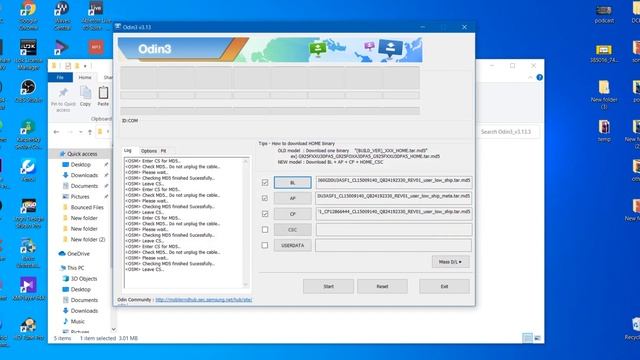Viewport: 640px width, 360px height.
Task: Select Pictures under Quick access
Action: [x=80, y=196]
